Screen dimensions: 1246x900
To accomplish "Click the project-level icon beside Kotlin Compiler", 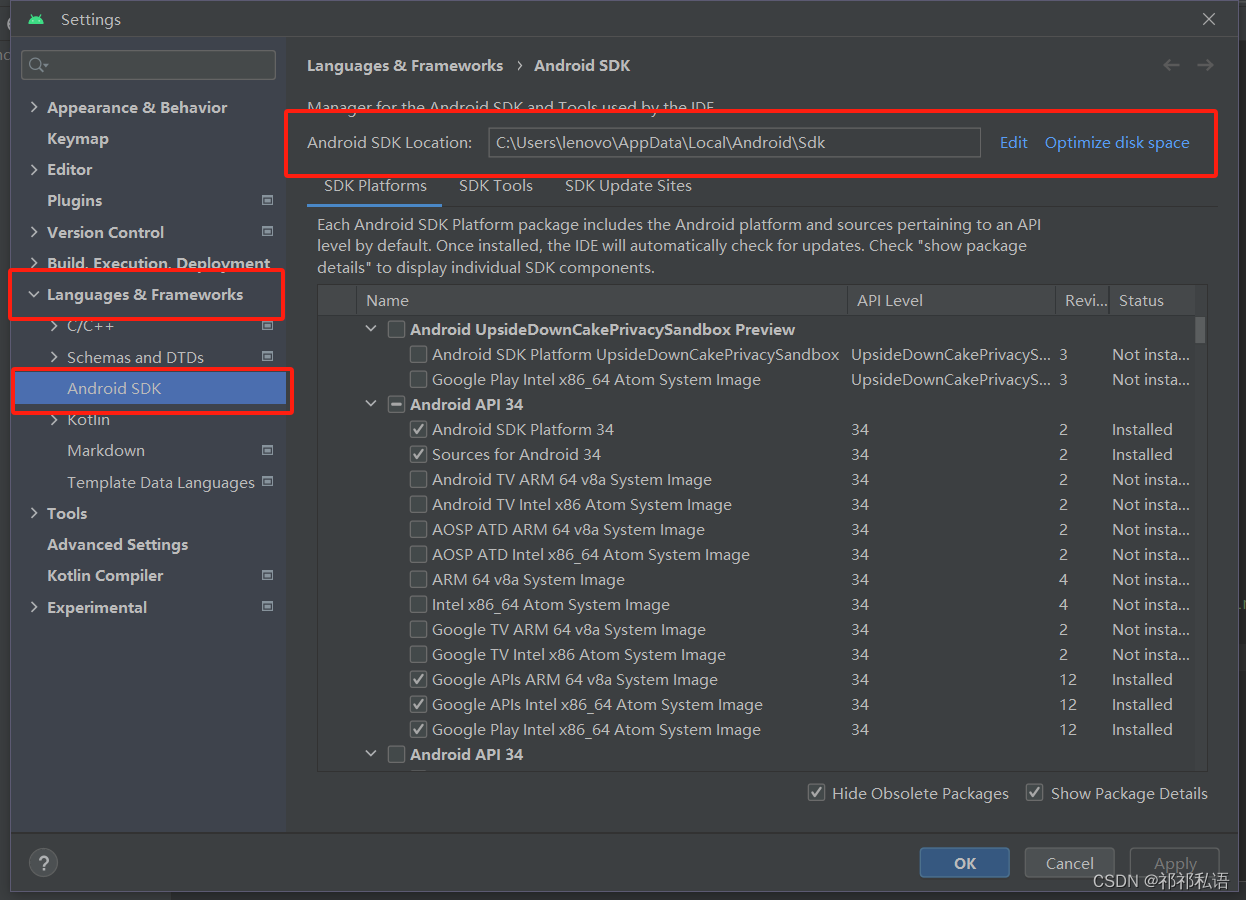I will pos(267,575).
